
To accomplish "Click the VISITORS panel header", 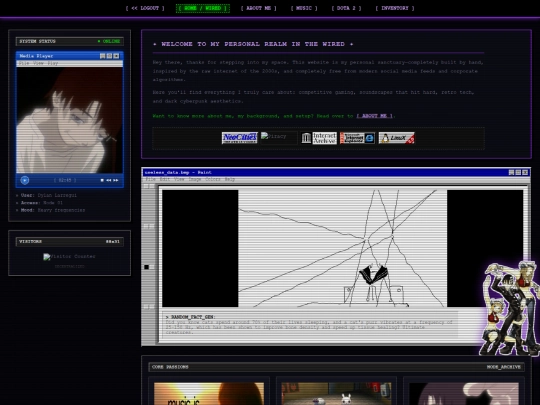I will tap(70, 241).
